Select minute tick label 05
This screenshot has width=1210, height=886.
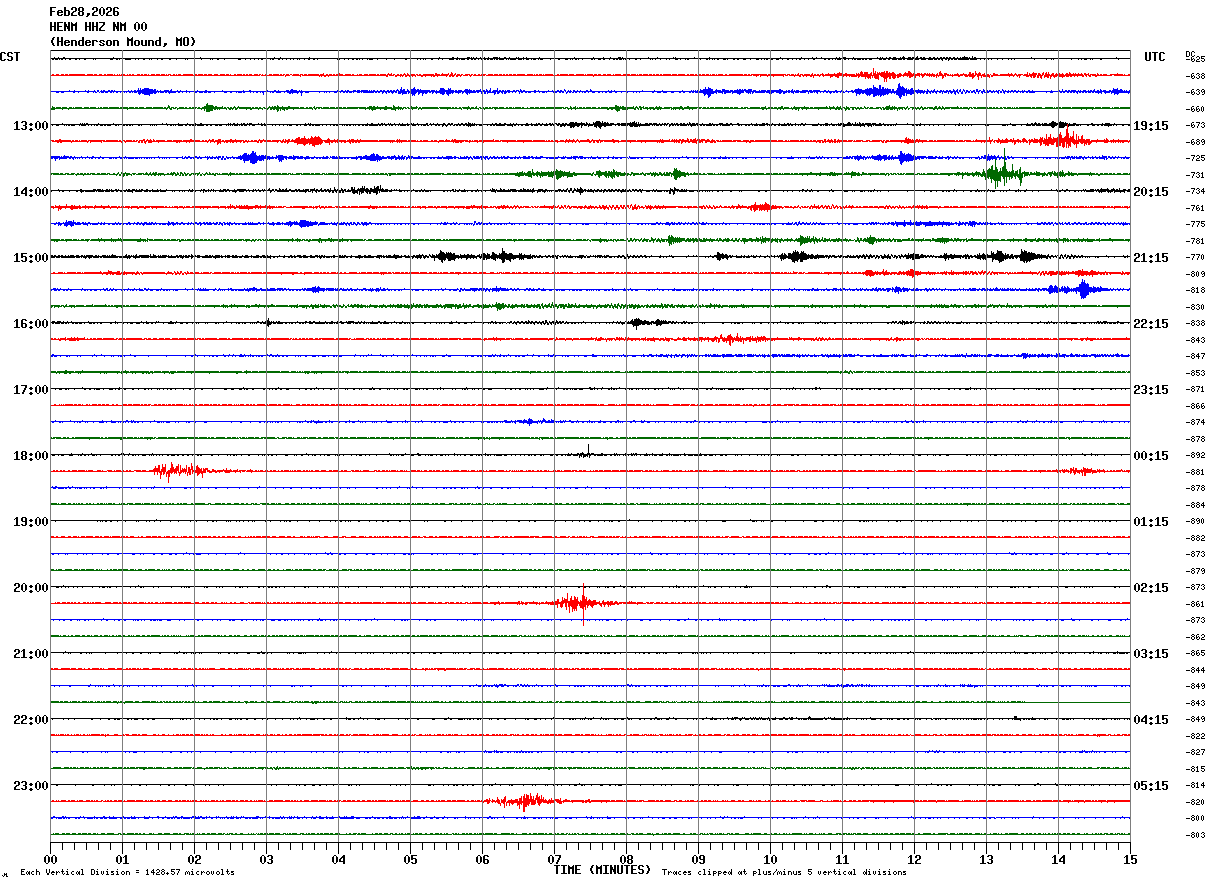[x=410, y=860]
